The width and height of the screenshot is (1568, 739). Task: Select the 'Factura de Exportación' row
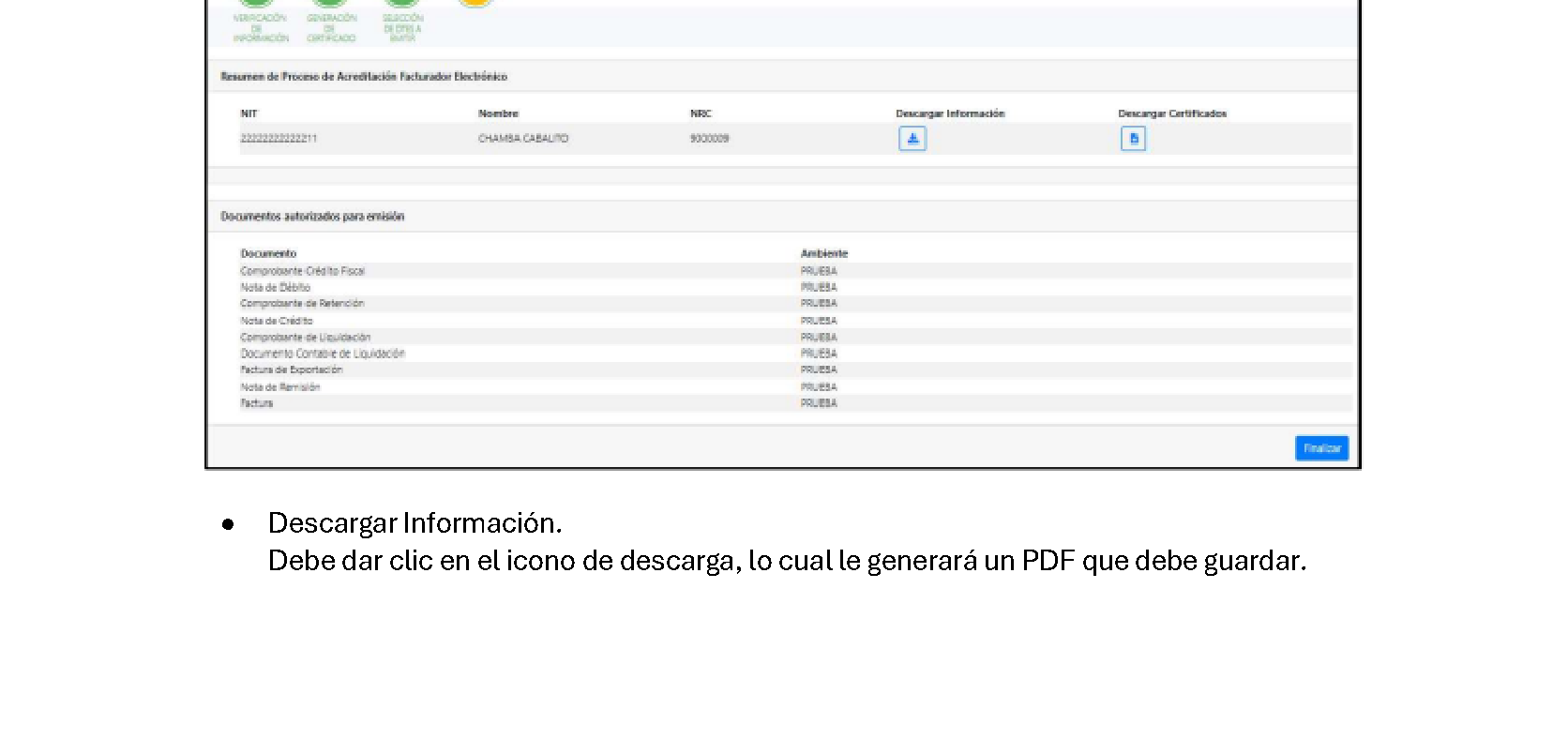point(795,369)
